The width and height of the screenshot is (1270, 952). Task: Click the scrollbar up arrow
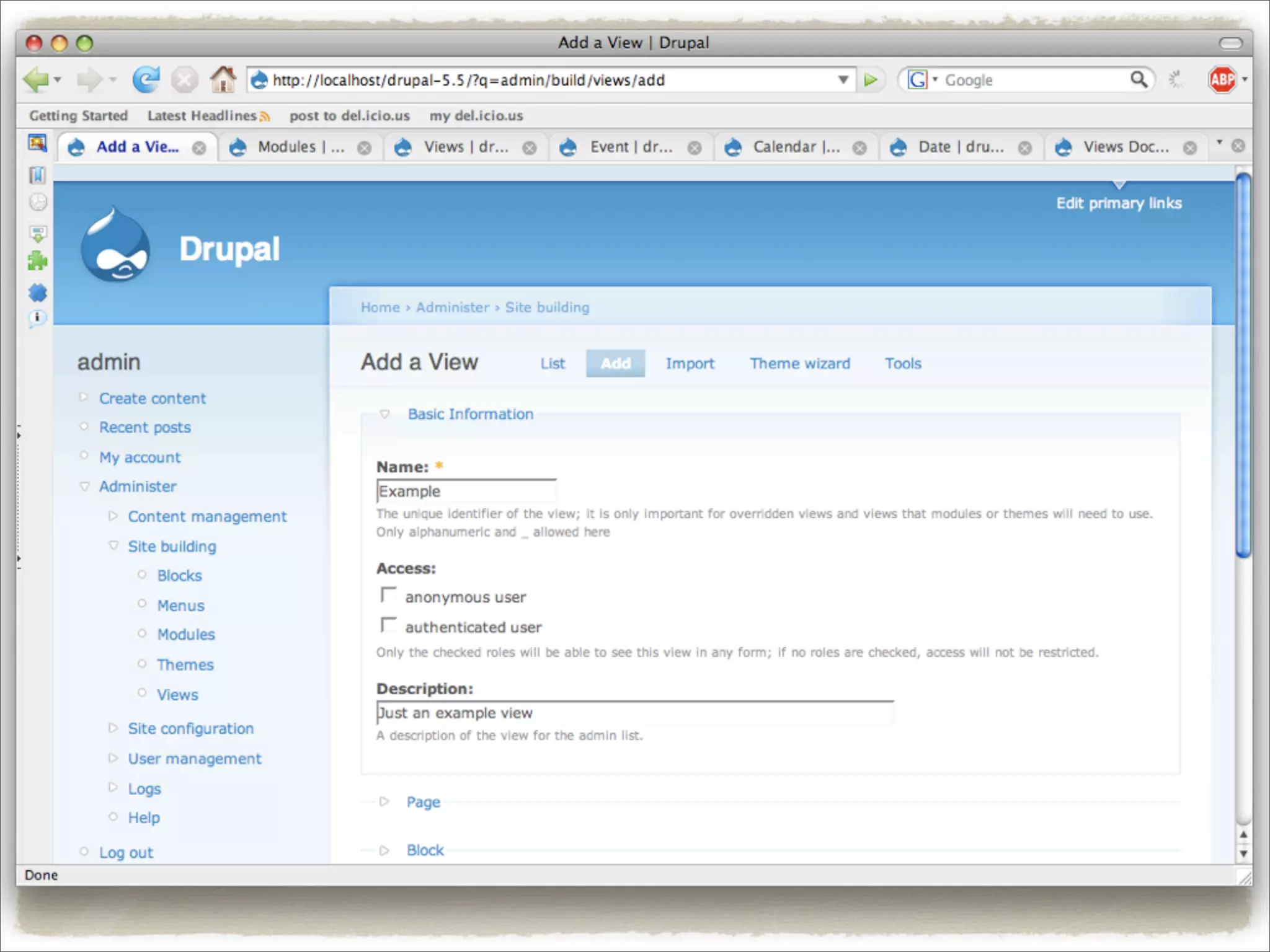pos(1243,835)
